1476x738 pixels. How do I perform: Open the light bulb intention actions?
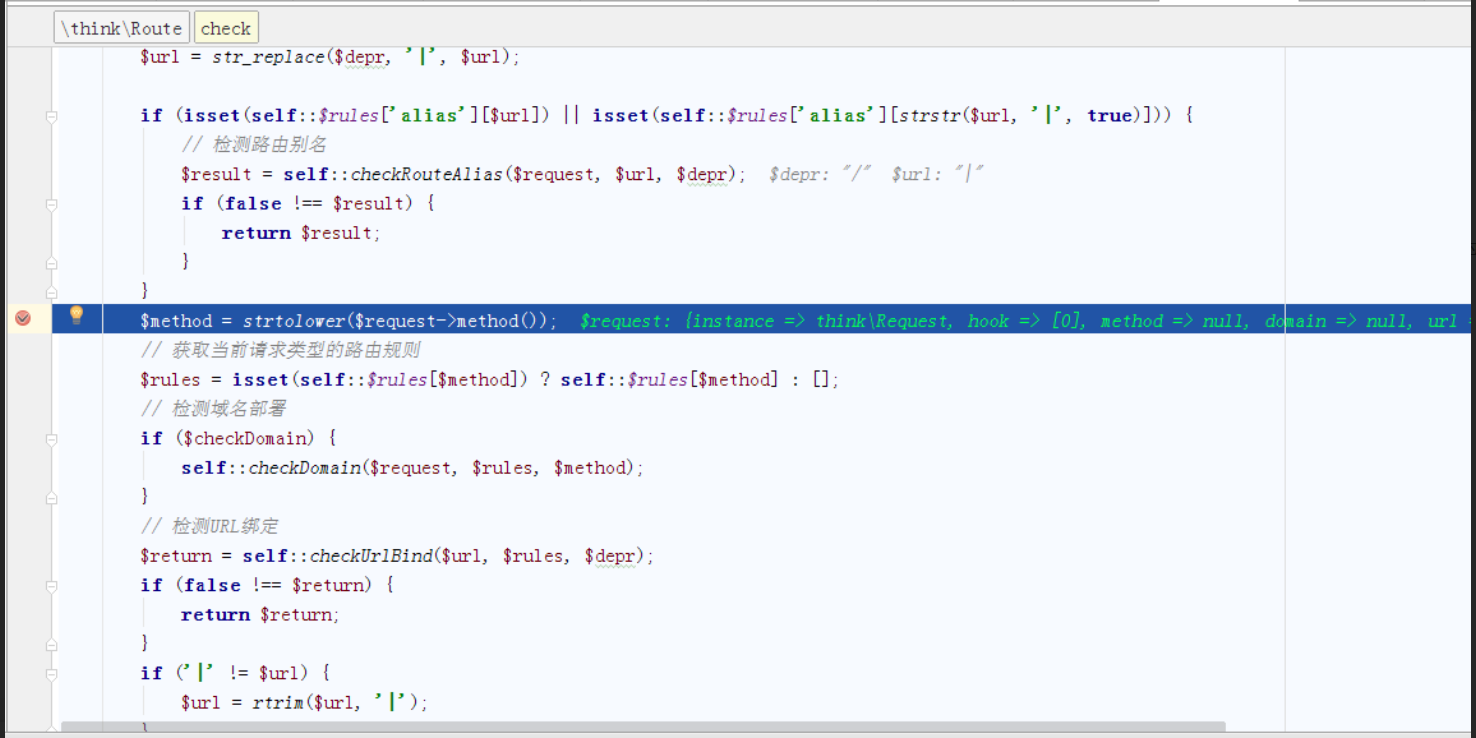(76, 316)
